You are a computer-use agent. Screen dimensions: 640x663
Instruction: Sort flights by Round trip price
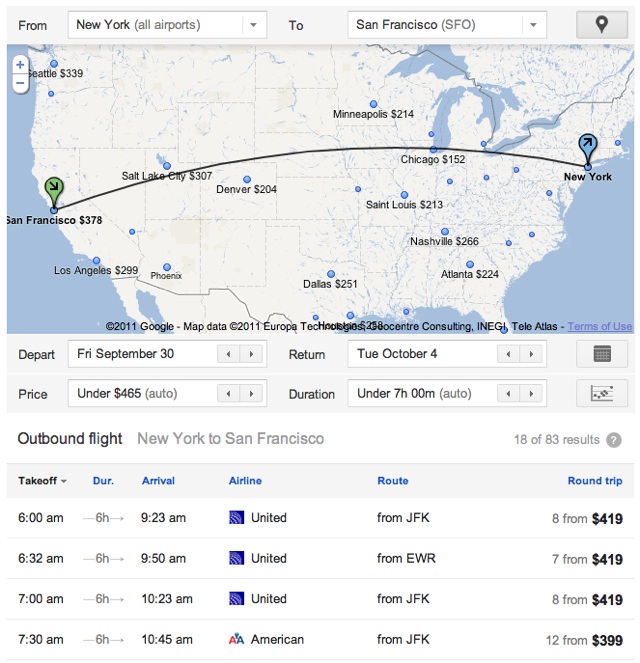click(x=594, y=481)
